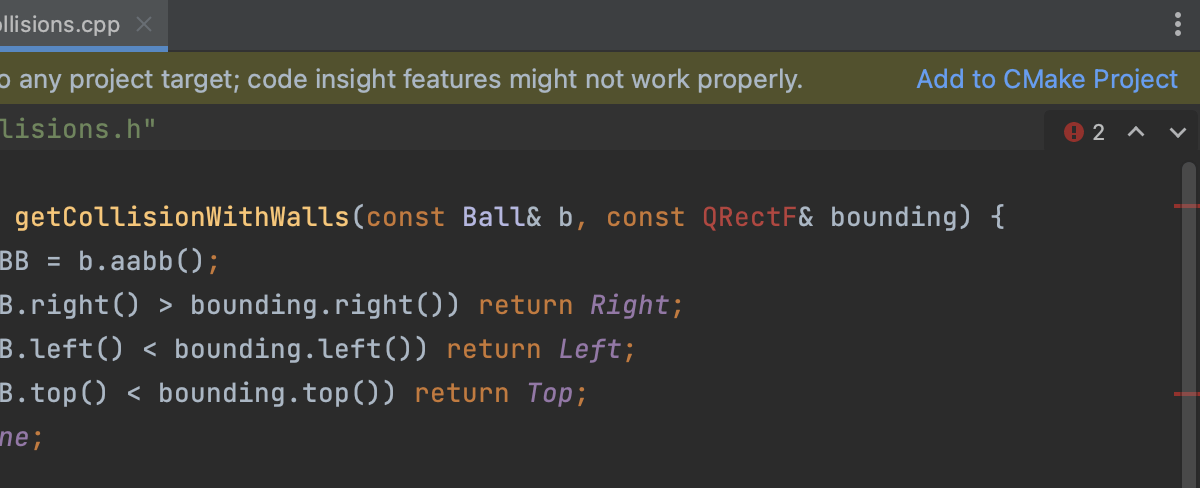Click the collisions.h include string

(78, 129)
